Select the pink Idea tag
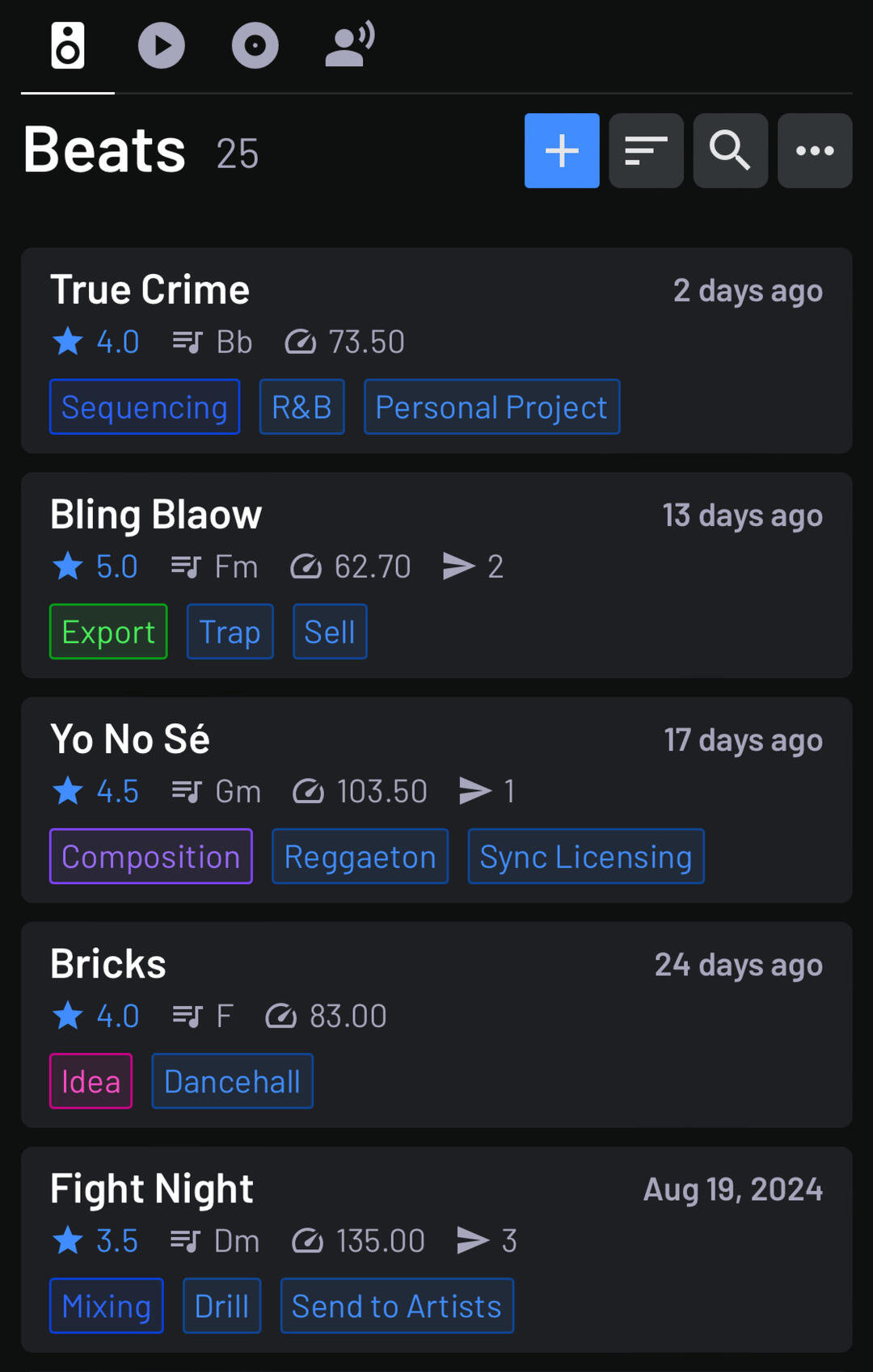 tap(91, 1081)
